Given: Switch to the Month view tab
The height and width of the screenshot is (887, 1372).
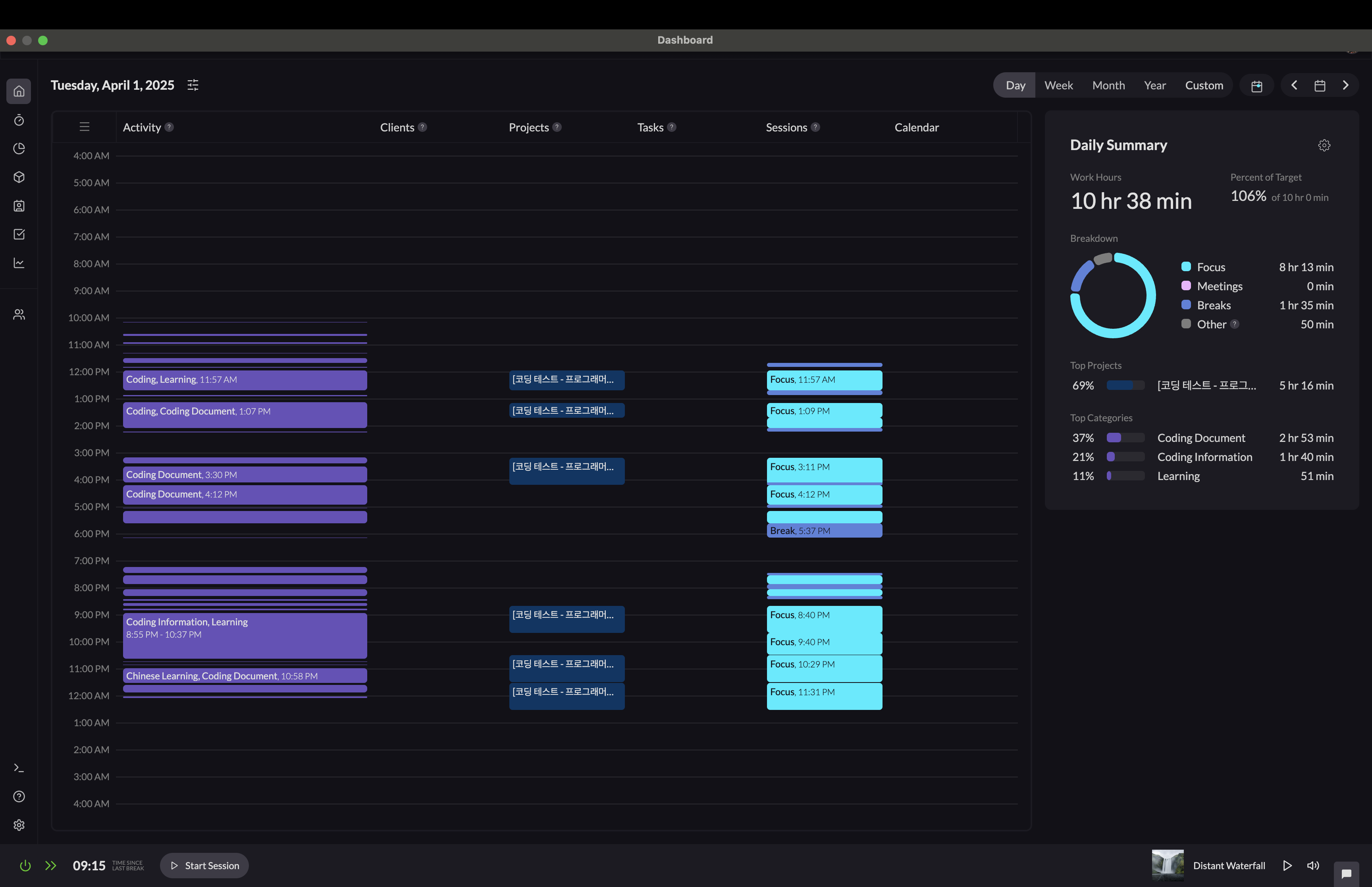Looking at the screenshot, I should click(x=1108, y=85).
